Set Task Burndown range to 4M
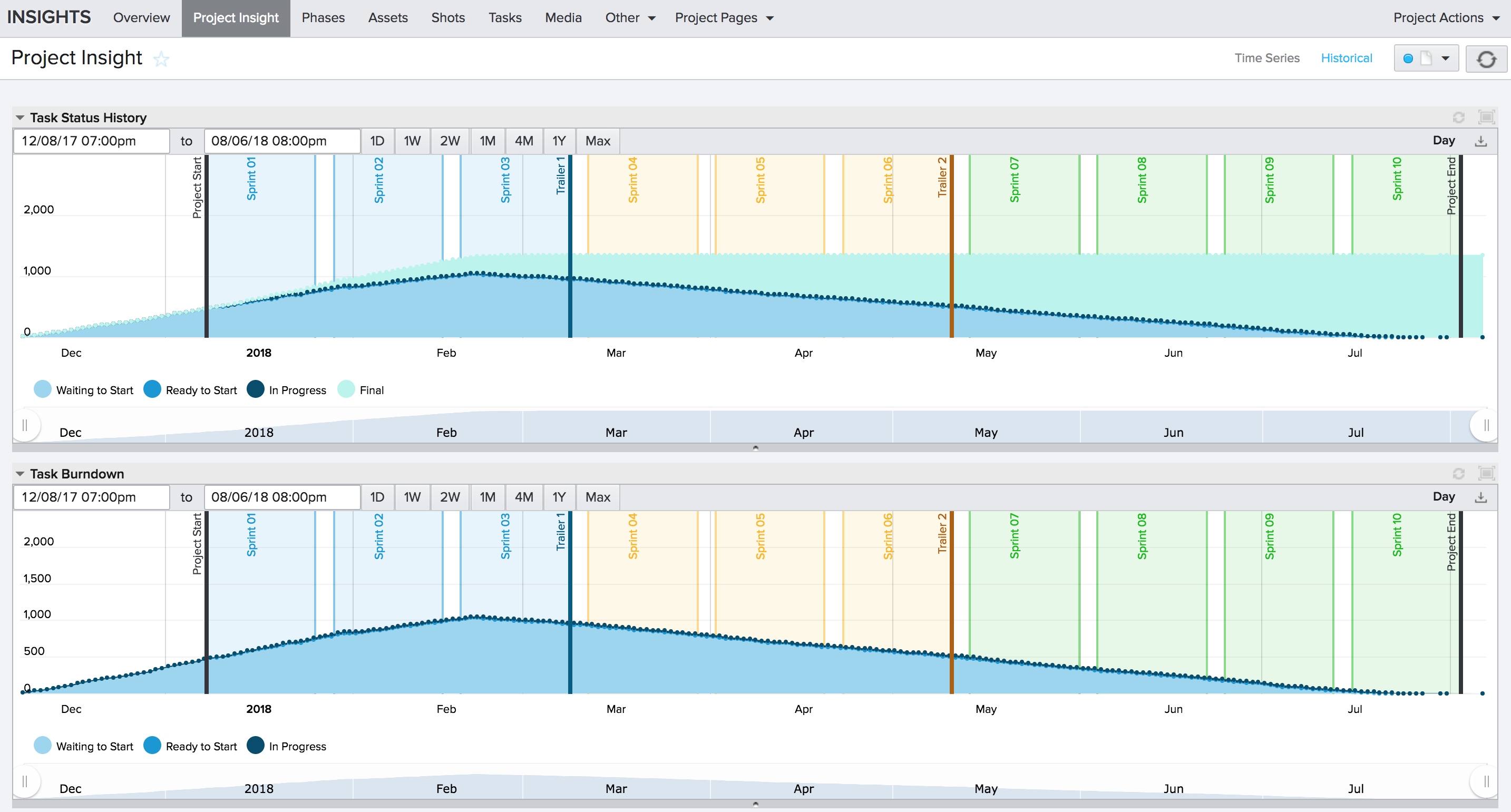This screenshot has width=1511, height=812. (523, 497)
